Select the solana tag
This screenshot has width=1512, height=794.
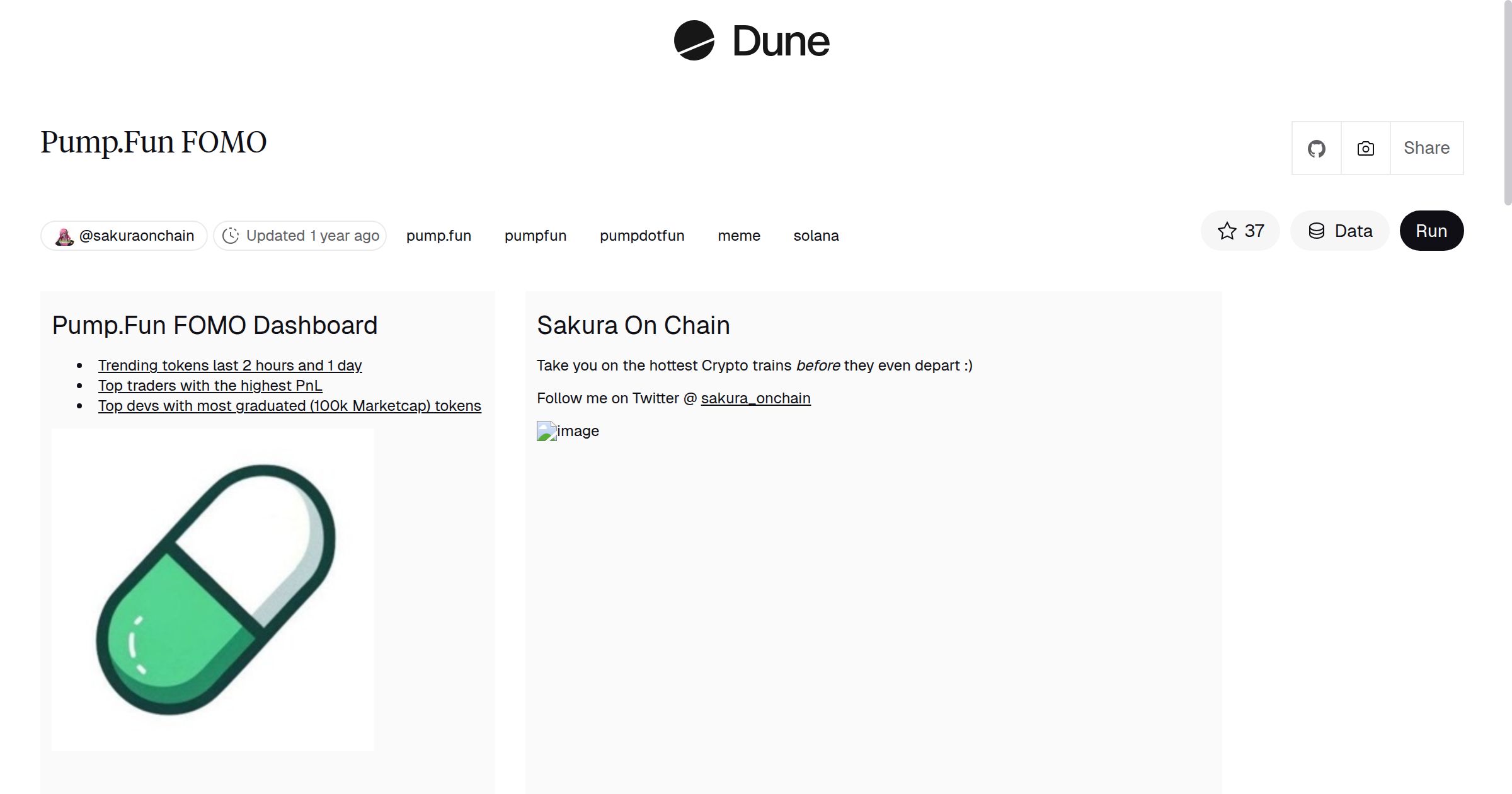tap(816, 236)
